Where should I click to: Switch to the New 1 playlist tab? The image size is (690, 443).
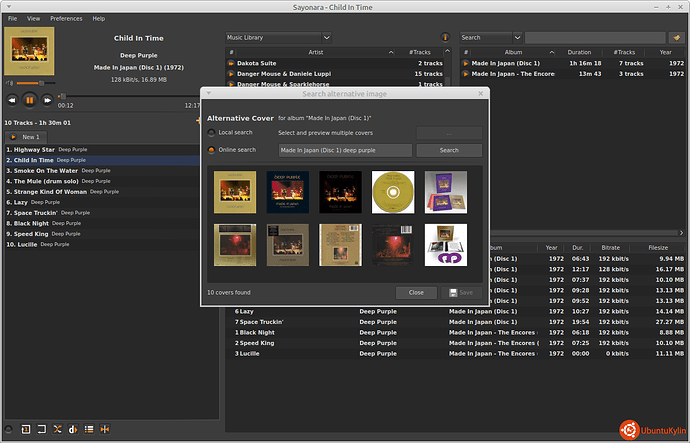coord(26,137)
